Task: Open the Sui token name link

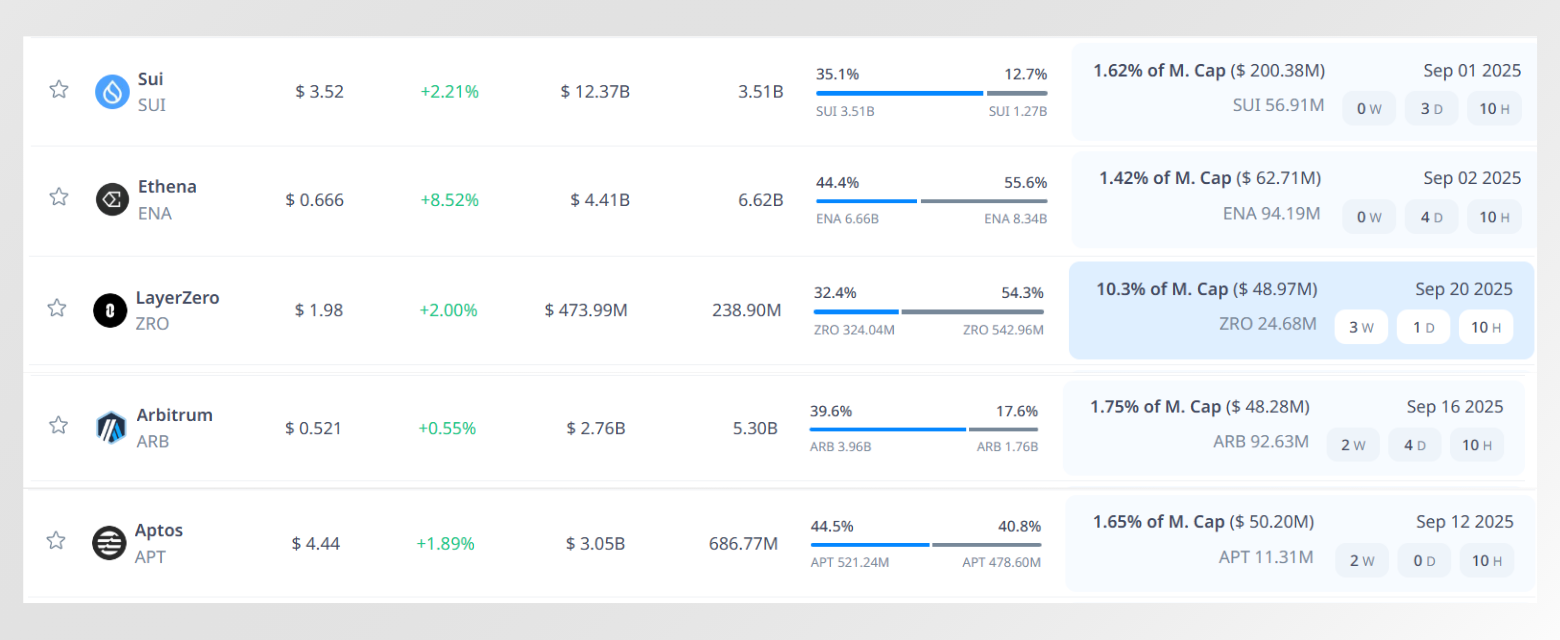Action: pos(151,79)
